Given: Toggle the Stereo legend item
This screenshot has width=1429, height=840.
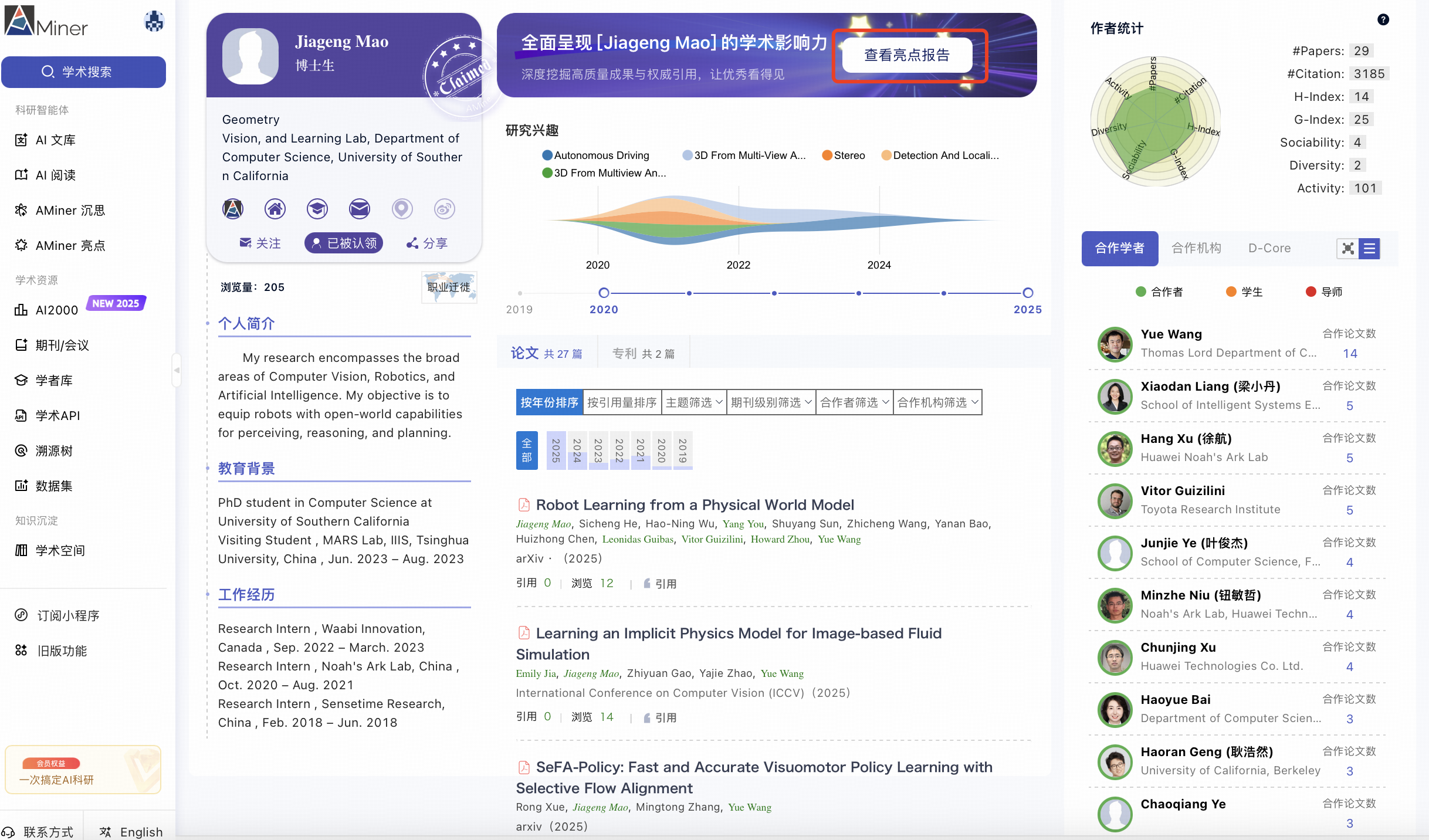Looking at the screenshot, I should coord(844,155).
